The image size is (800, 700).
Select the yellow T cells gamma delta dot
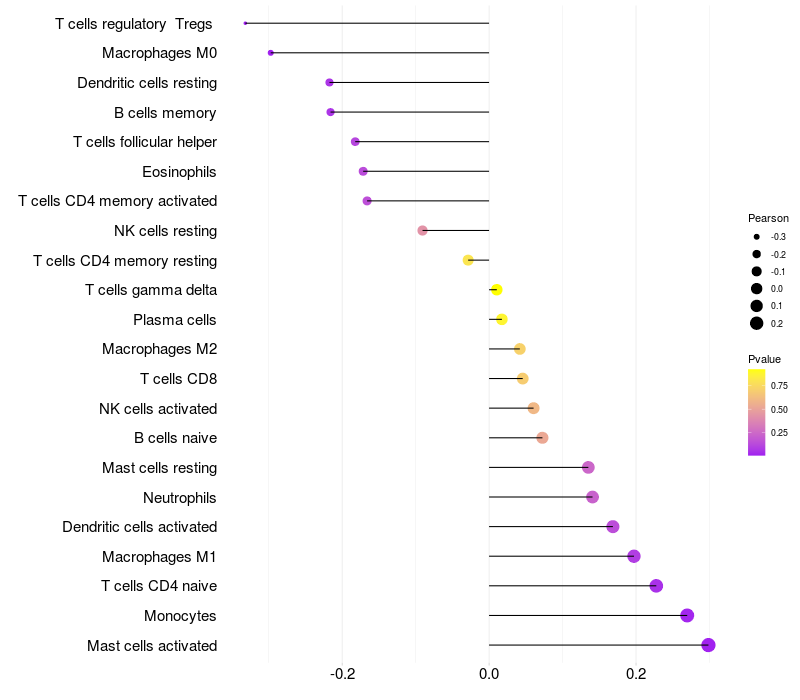click(496, 290)
